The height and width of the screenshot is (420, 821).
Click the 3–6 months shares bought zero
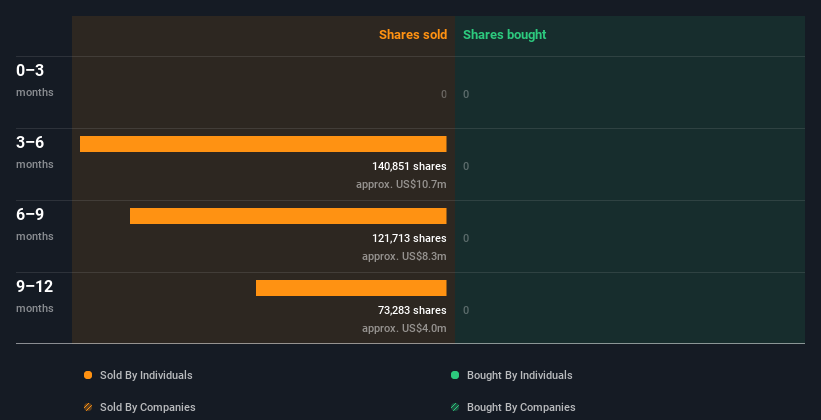[466, 167]
